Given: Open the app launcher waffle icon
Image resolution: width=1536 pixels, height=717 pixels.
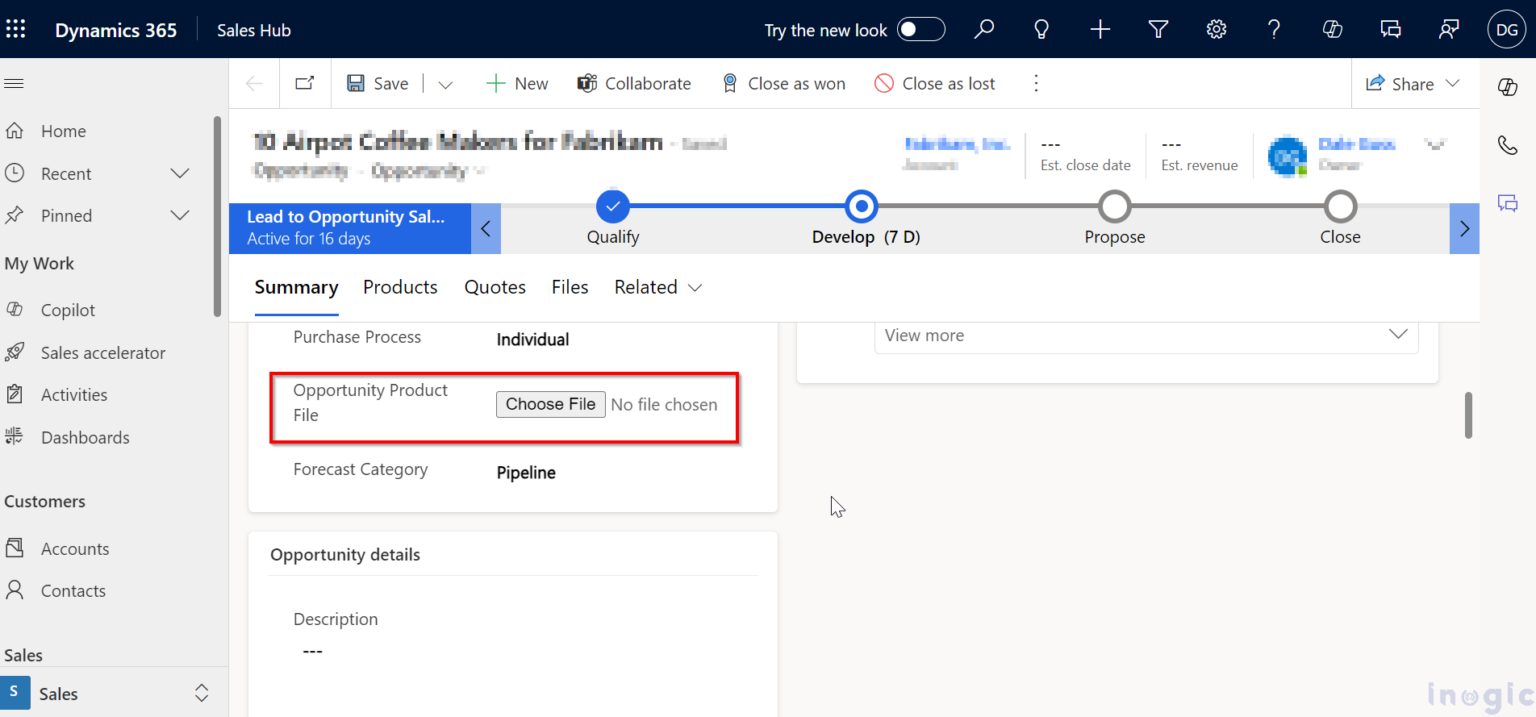Looking at the screenshot, I should pos(16,30).
